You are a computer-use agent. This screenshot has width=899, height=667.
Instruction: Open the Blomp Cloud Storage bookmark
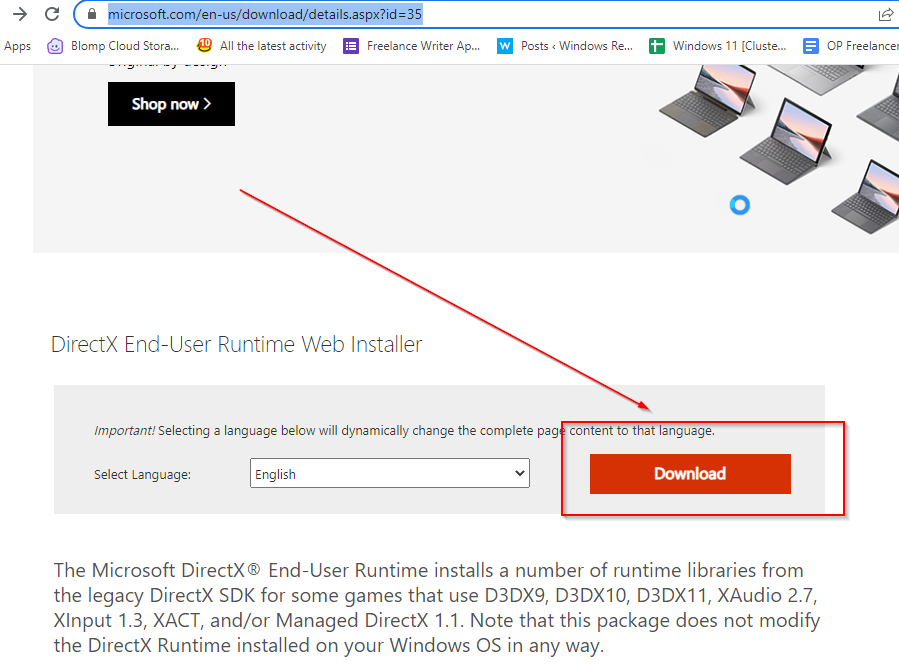[x=113, y=46]
